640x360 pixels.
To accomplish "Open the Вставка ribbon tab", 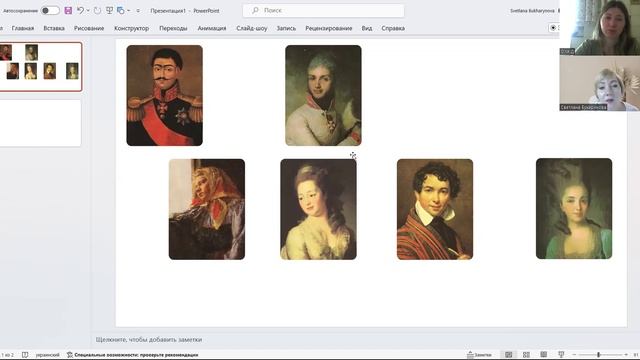I will click(x=54, y=28).
